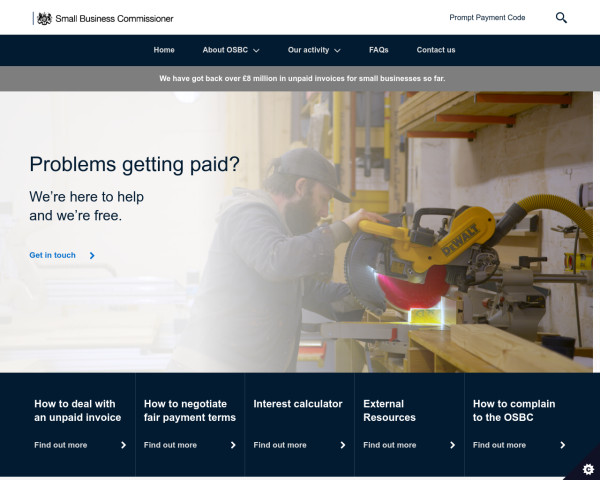Open 'How to deal with an unpaid invoice' heading
This screenshot has width=600, height=480.
78,410
